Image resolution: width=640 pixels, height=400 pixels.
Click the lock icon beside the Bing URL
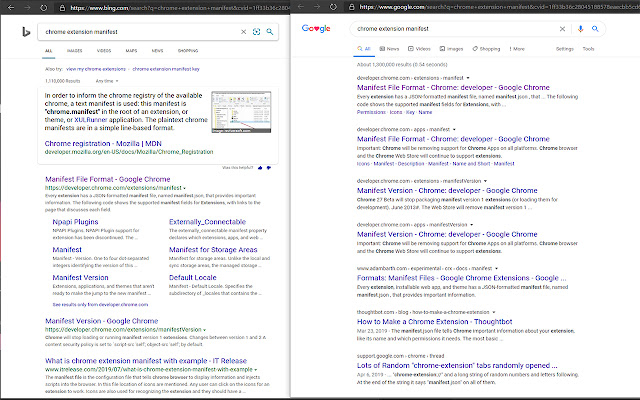point(62,8)
